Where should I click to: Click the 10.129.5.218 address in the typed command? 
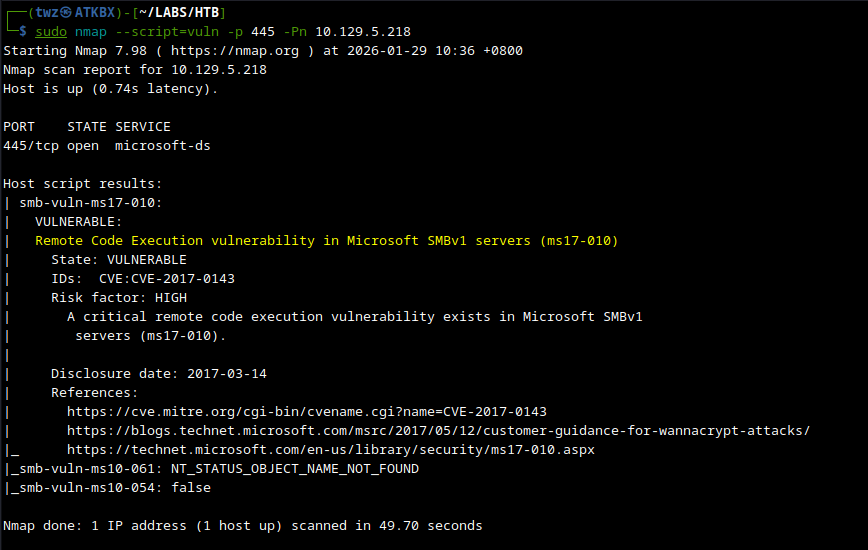pyautogui.click(x=355, y=32)
